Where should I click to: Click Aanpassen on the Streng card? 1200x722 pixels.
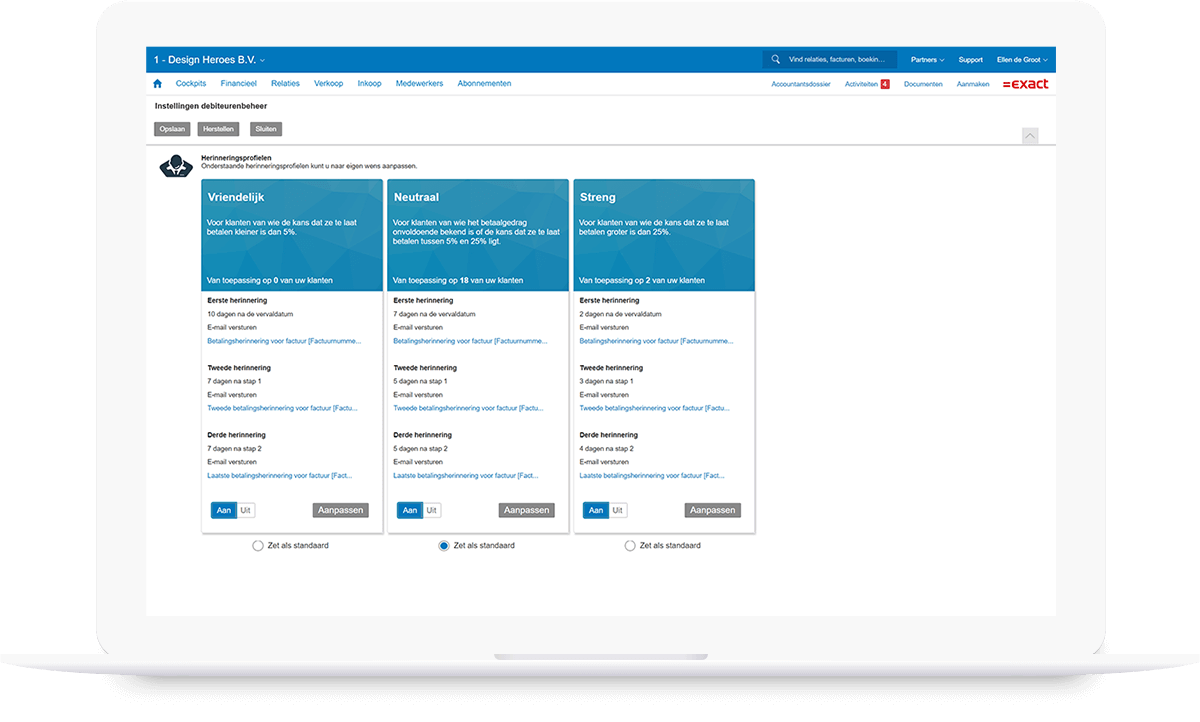tap(713, 510)
